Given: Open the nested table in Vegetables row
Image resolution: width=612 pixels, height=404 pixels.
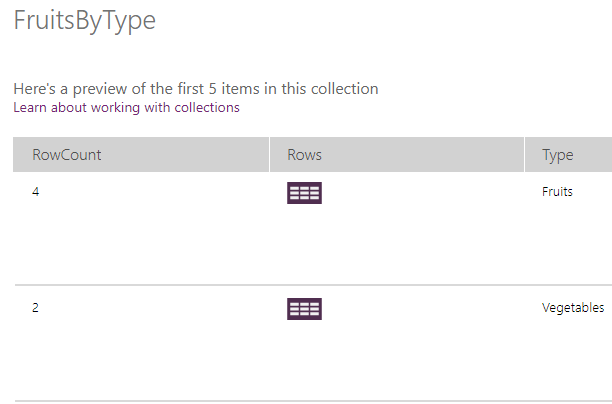Looking at the screenshot, I should click(x=304, y=309).
